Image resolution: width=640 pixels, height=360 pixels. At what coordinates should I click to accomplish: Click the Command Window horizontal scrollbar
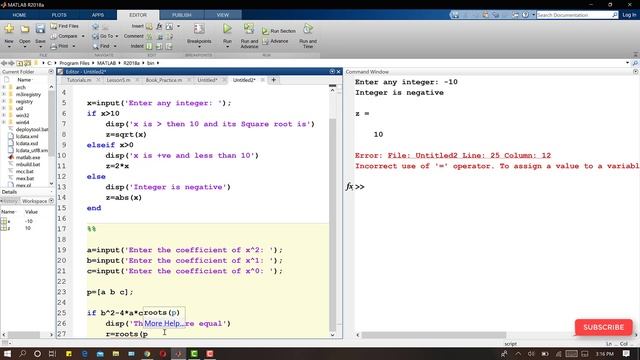434,335
